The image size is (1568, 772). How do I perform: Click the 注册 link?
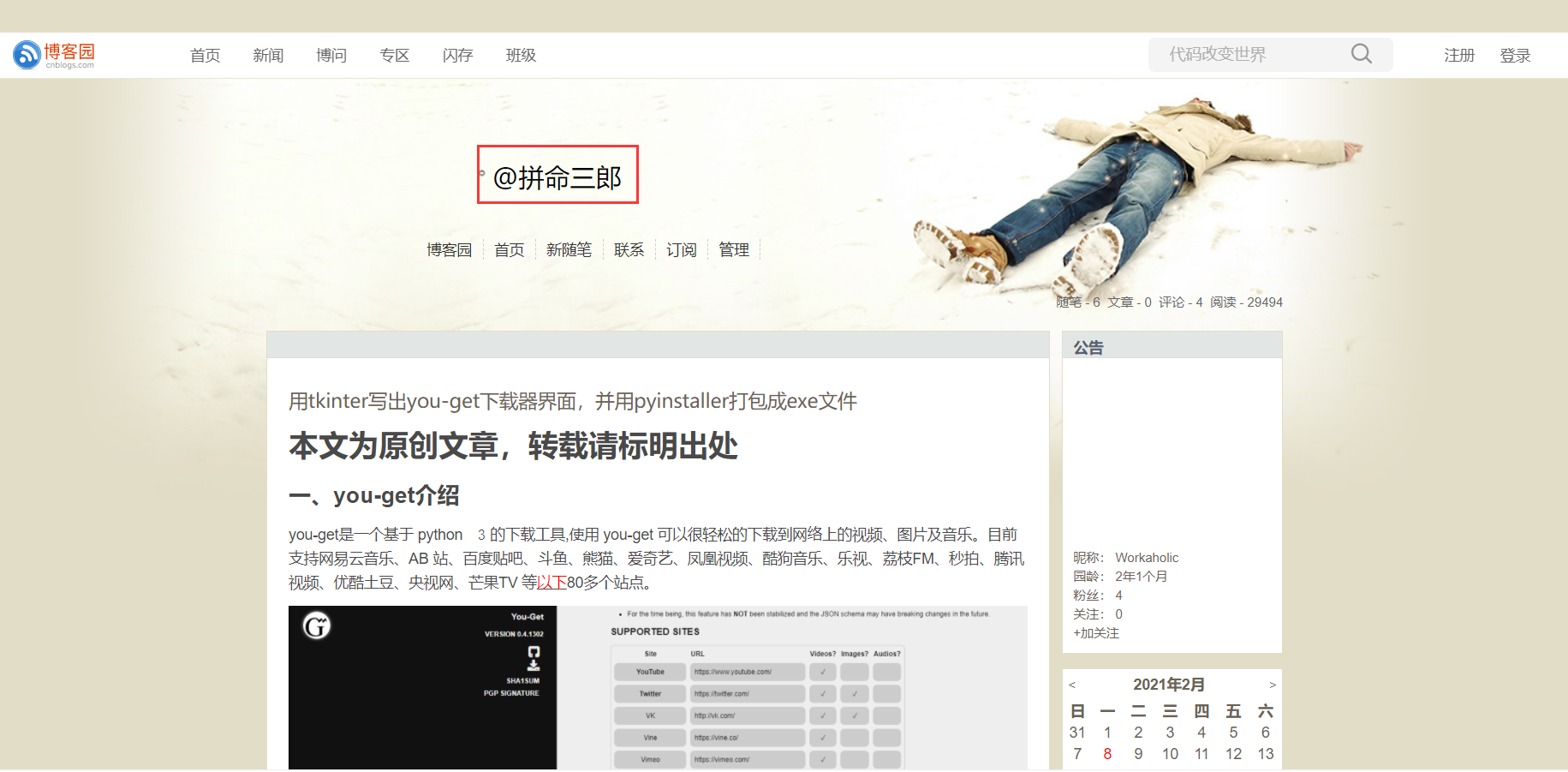click(x=1459, y=55)
